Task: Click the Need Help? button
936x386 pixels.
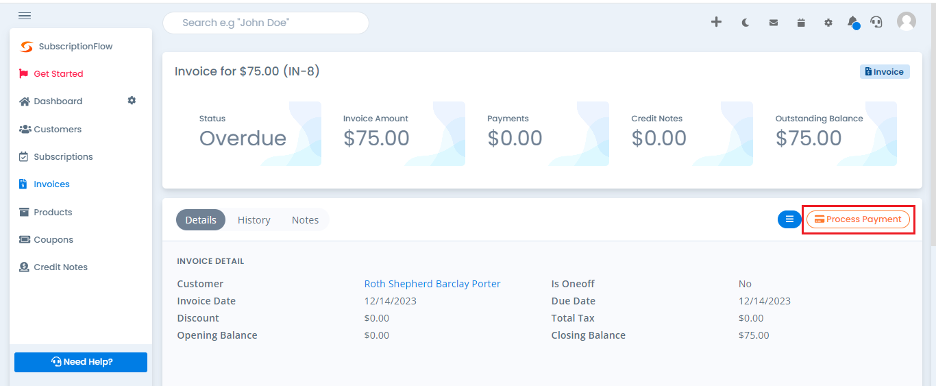Action: [81, 362]
